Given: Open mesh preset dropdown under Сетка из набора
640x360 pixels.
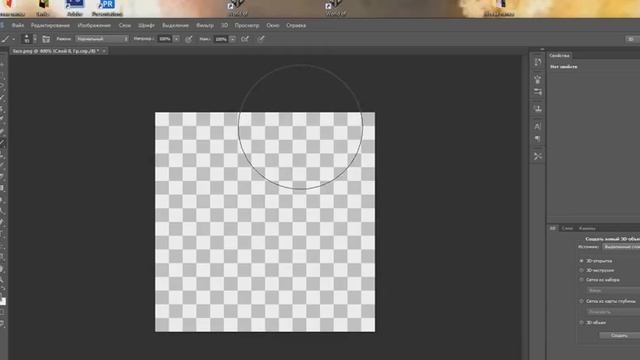Looking at the screenshot, I should coord(613,290).
